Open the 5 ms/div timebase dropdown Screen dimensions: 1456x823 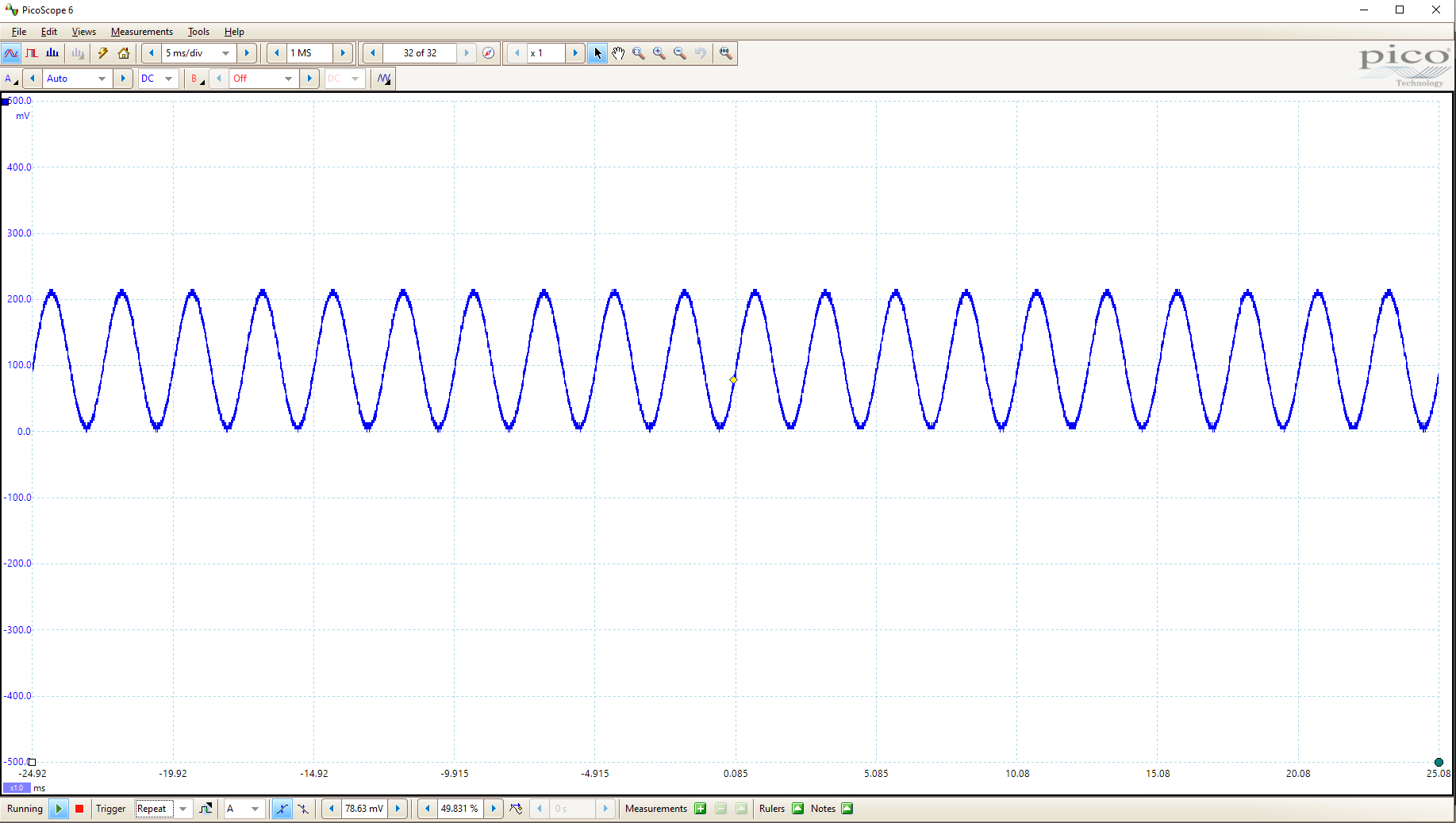click(225, 53)
